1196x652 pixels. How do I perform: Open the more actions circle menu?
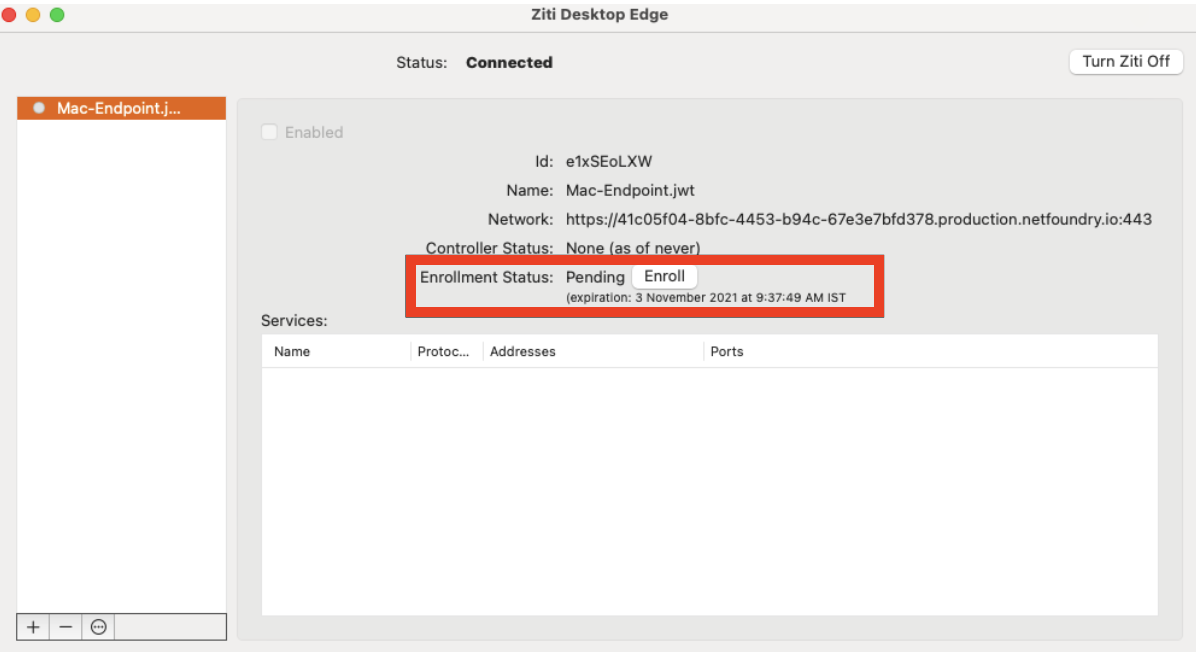pos(98,626)
